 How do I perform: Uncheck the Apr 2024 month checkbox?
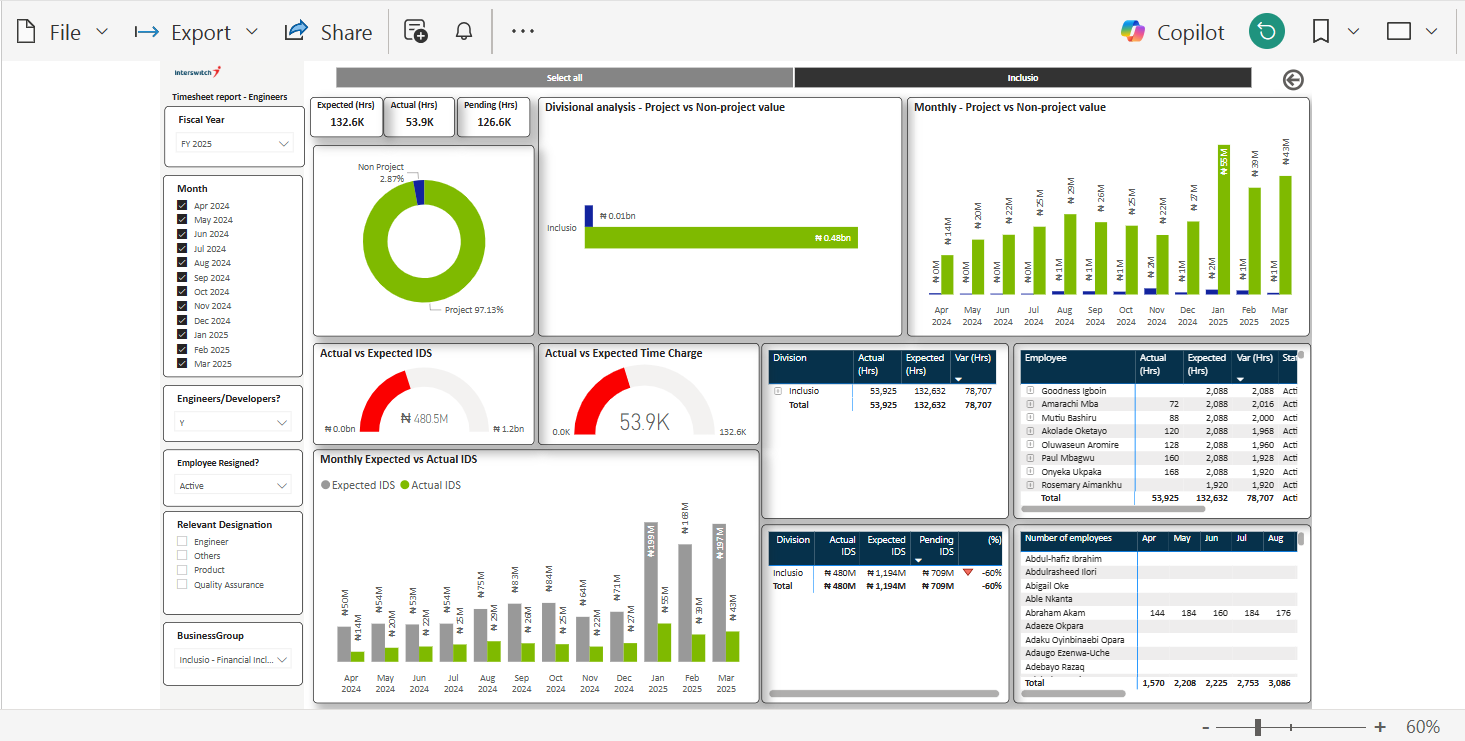182,205
